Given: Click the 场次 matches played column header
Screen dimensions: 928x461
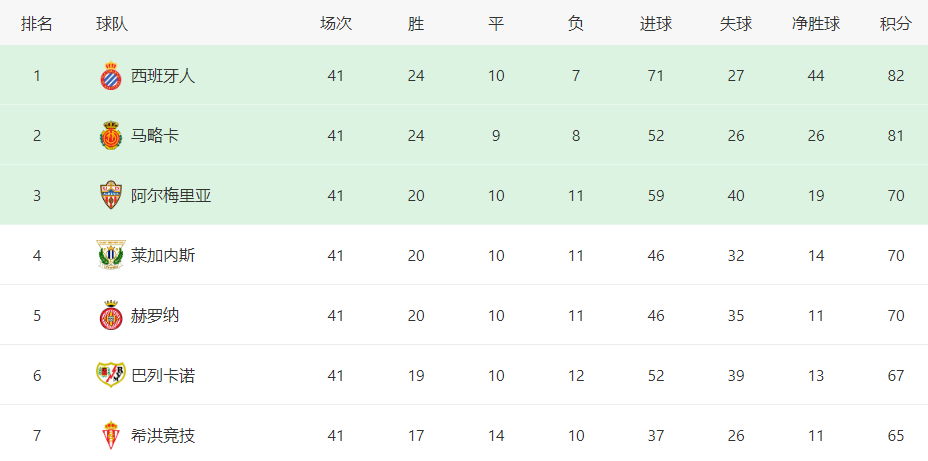Looking at the screenshot, I should pyautogui.click(x=336, y=24).
